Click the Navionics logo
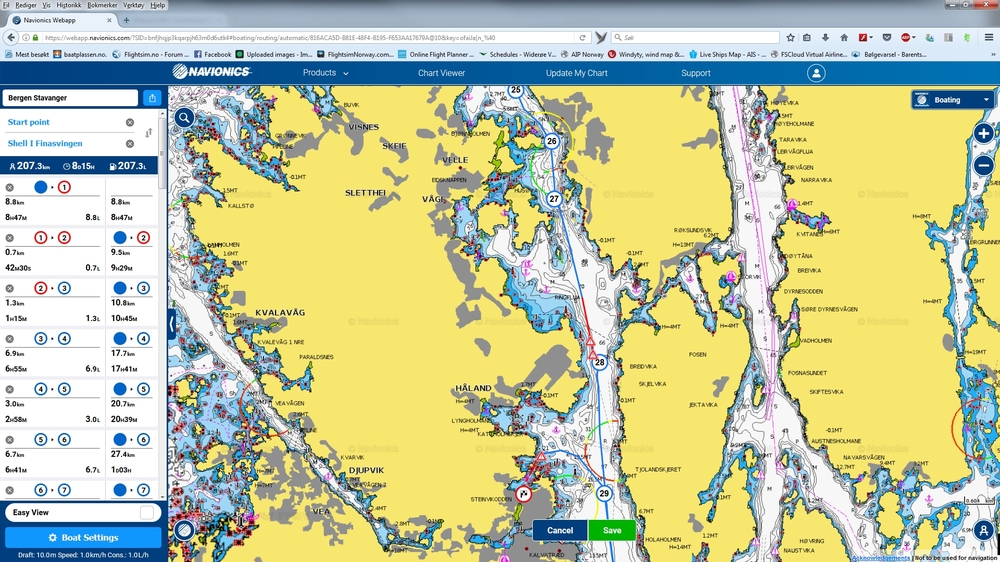This screenshot has width=1000, height=562. [212, 72]
